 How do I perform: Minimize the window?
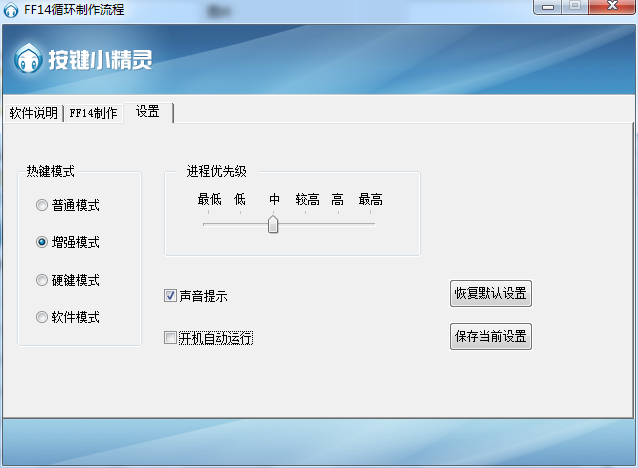(548, 7)
